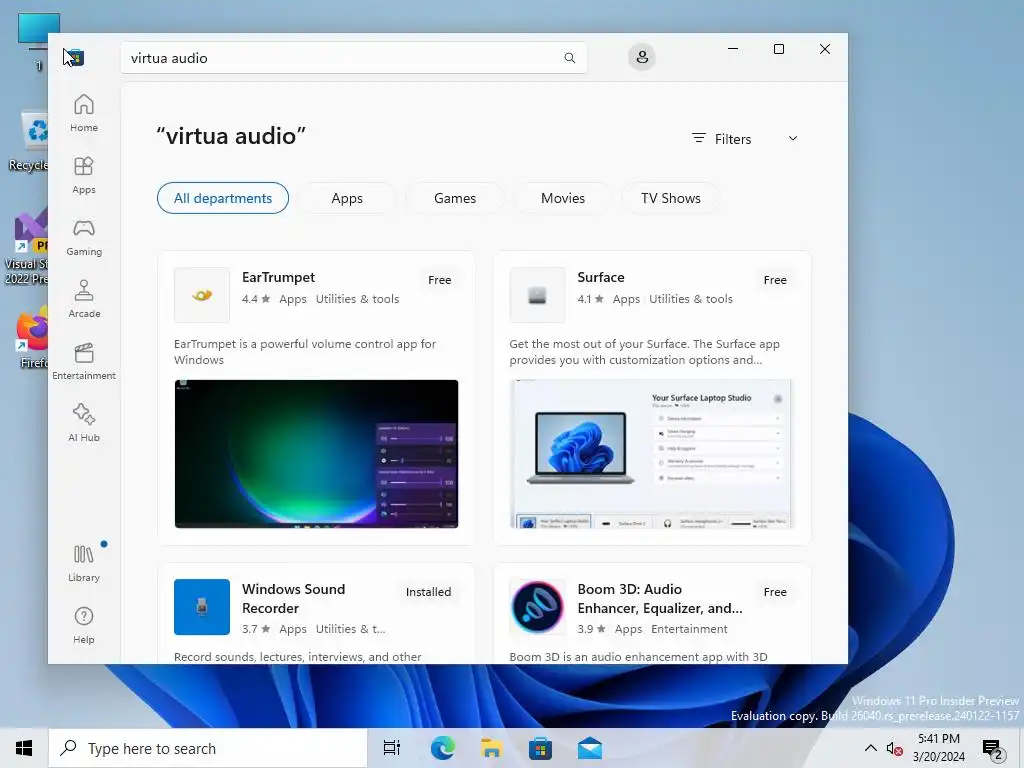
Task: Click the Free button for Surface
Action: 775,280
